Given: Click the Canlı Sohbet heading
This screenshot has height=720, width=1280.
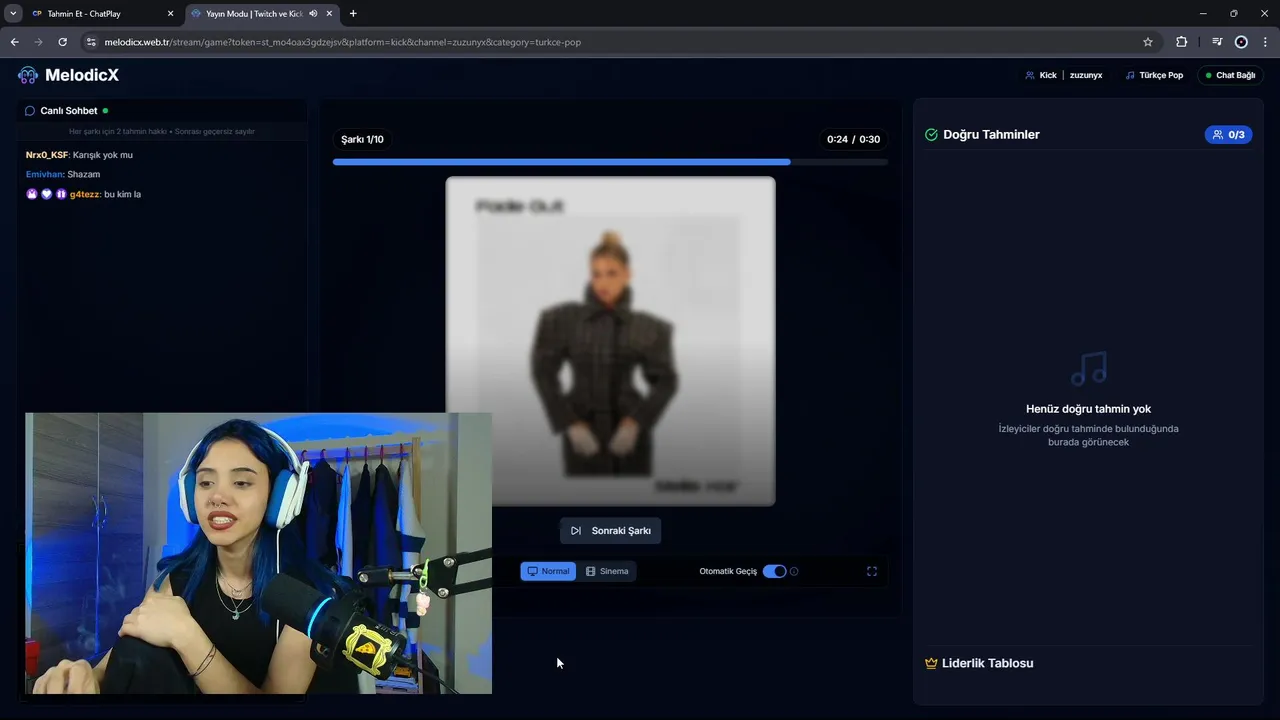Looking at the screenshot, I should pos(69,111).
